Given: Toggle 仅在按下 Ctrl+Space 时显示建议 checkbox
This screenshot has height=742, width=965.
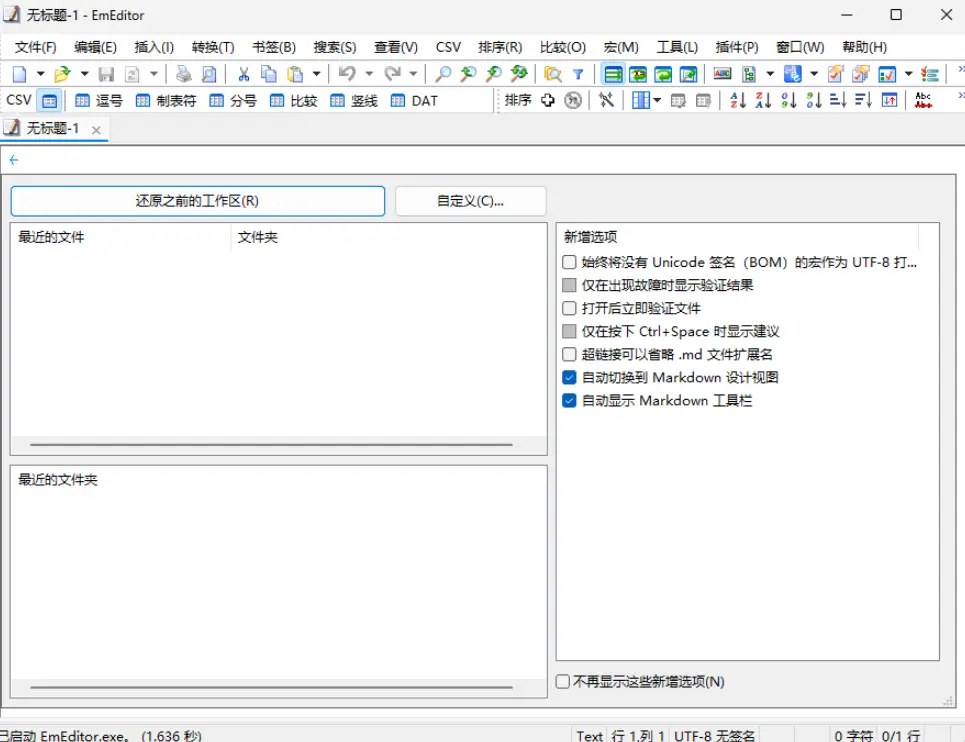Looking at the screenshot, I should pyautogui.click(x=569, y=332).
